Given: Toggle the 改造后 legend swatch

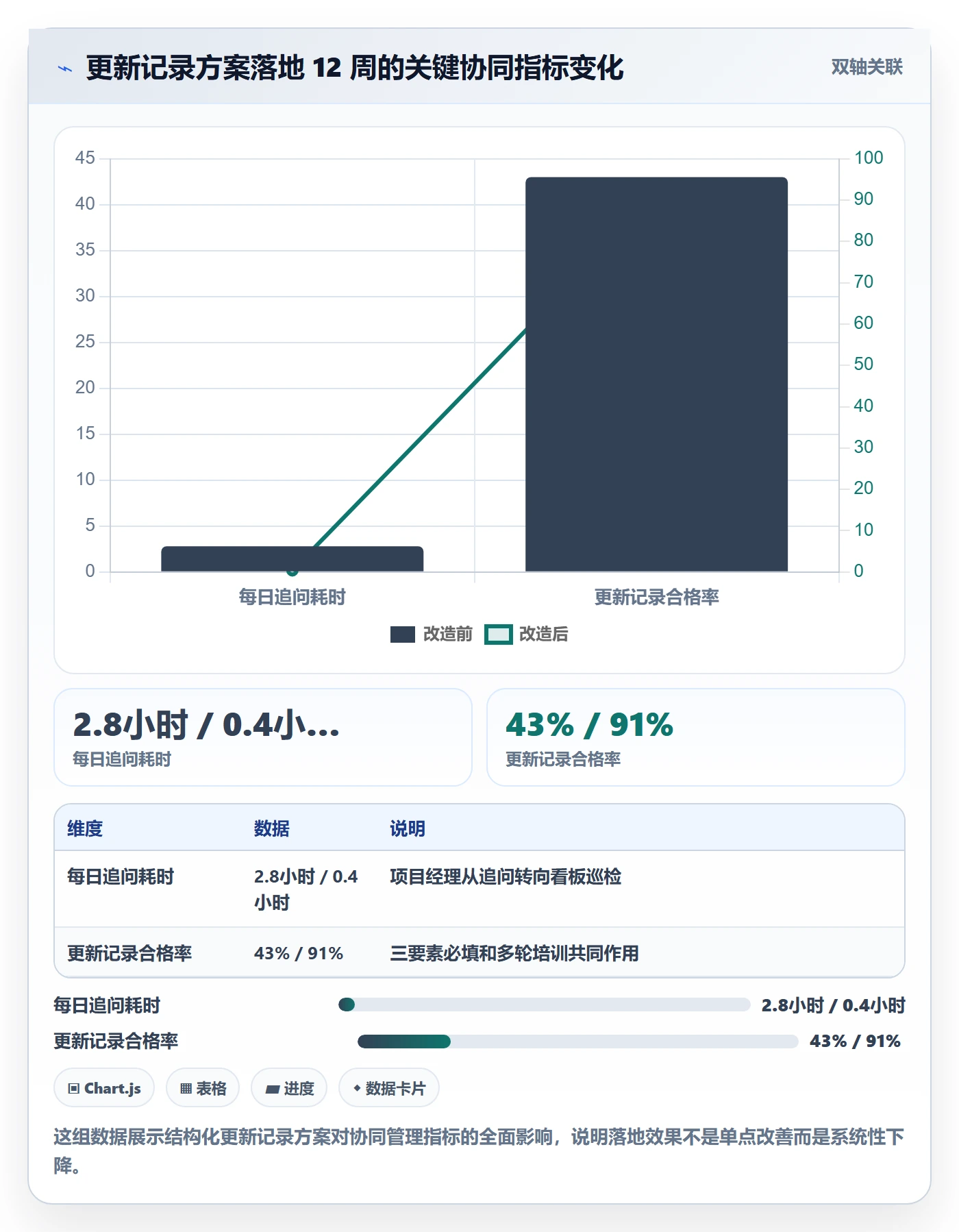Looking at the screenshot, I should (498, 635).
